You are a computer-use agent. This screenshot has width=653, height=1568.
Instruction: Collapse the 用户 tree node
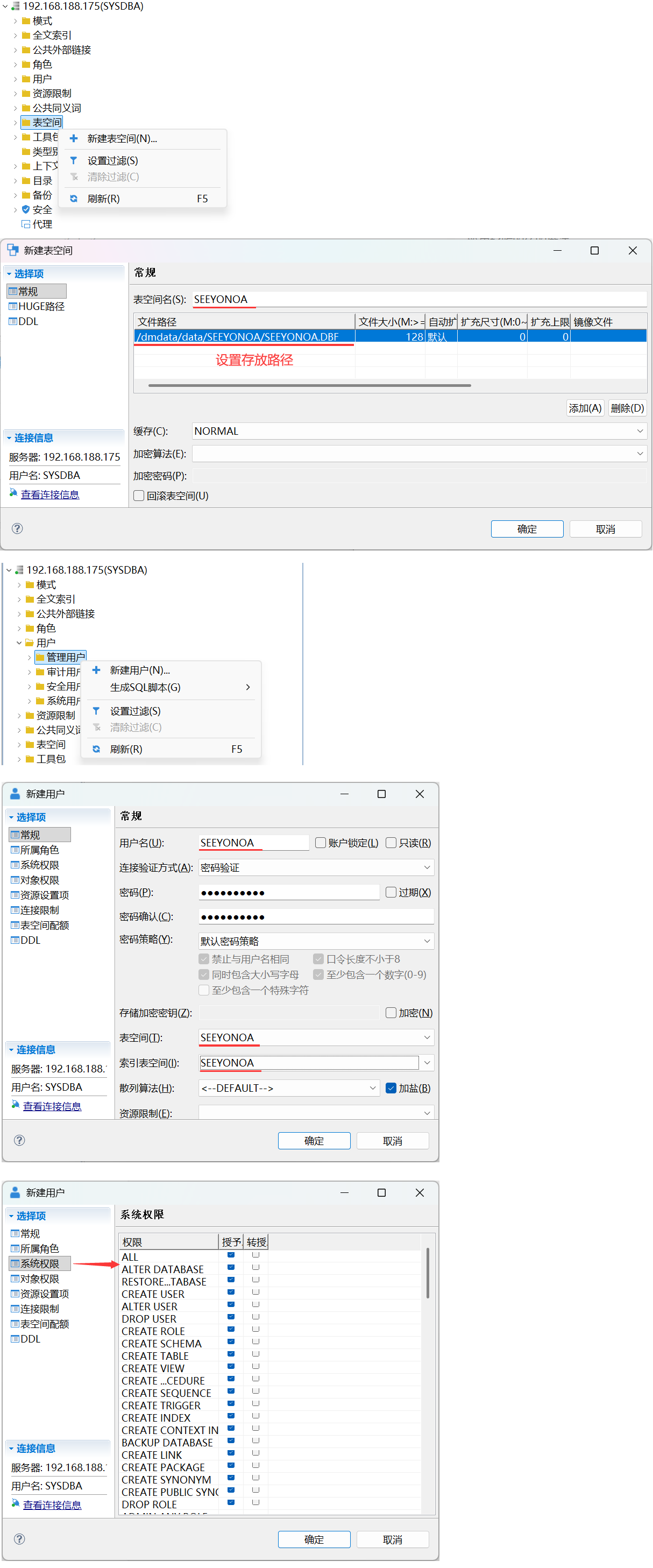point(19,643)
